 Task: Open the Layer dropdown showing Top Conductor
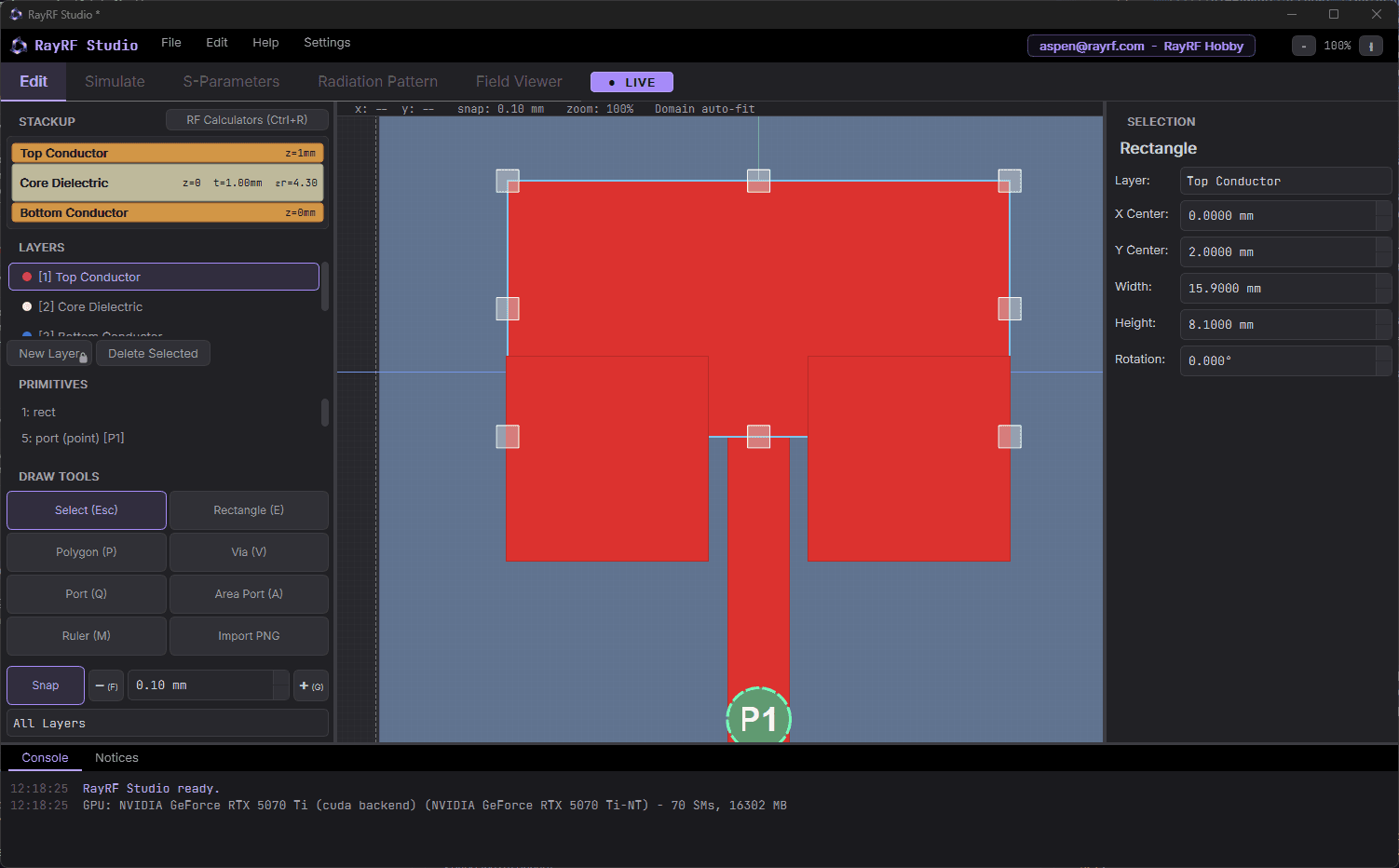1285,181
